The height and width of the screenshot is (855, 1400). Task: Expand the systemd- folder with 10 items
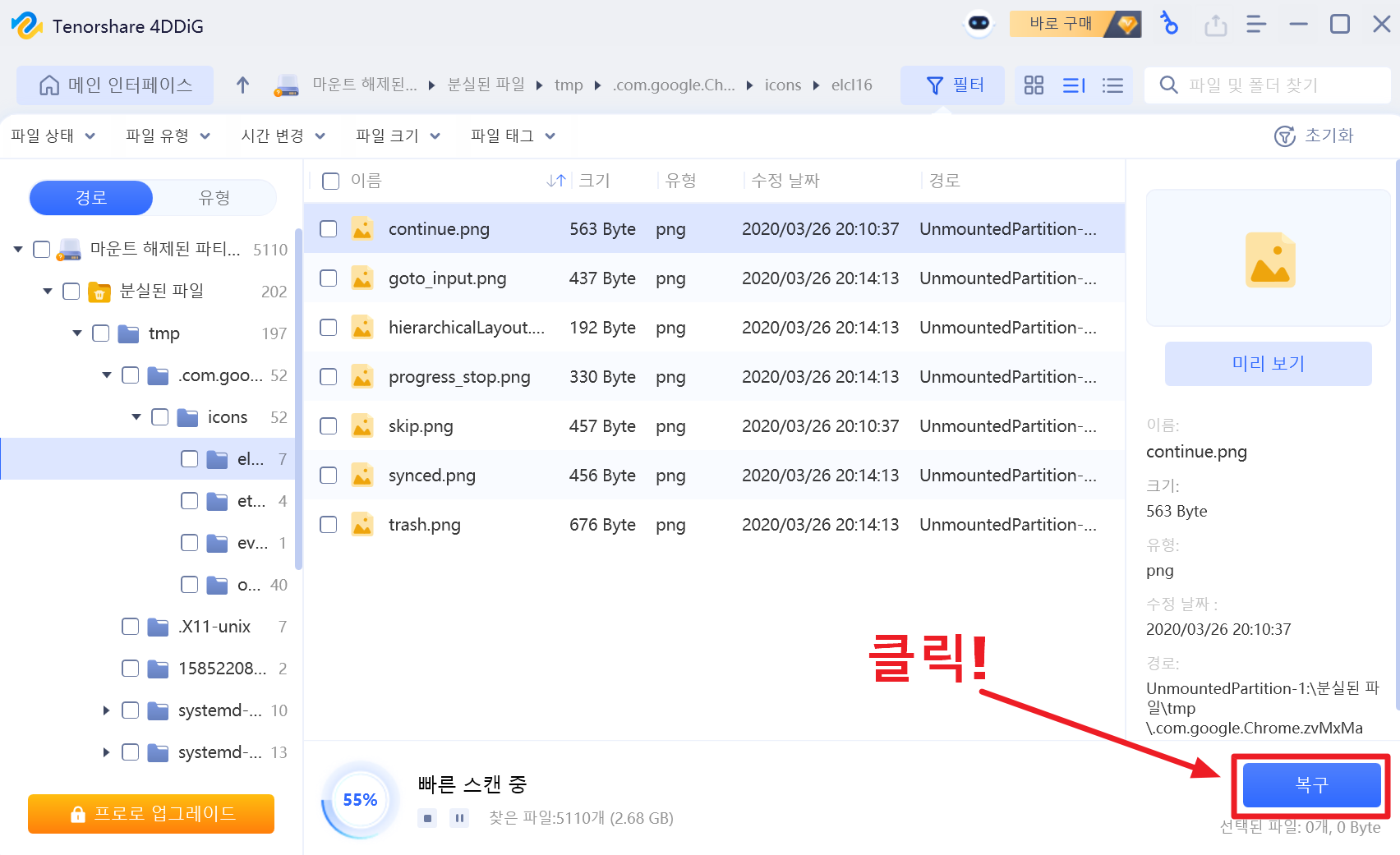click(x=106, y=710)
